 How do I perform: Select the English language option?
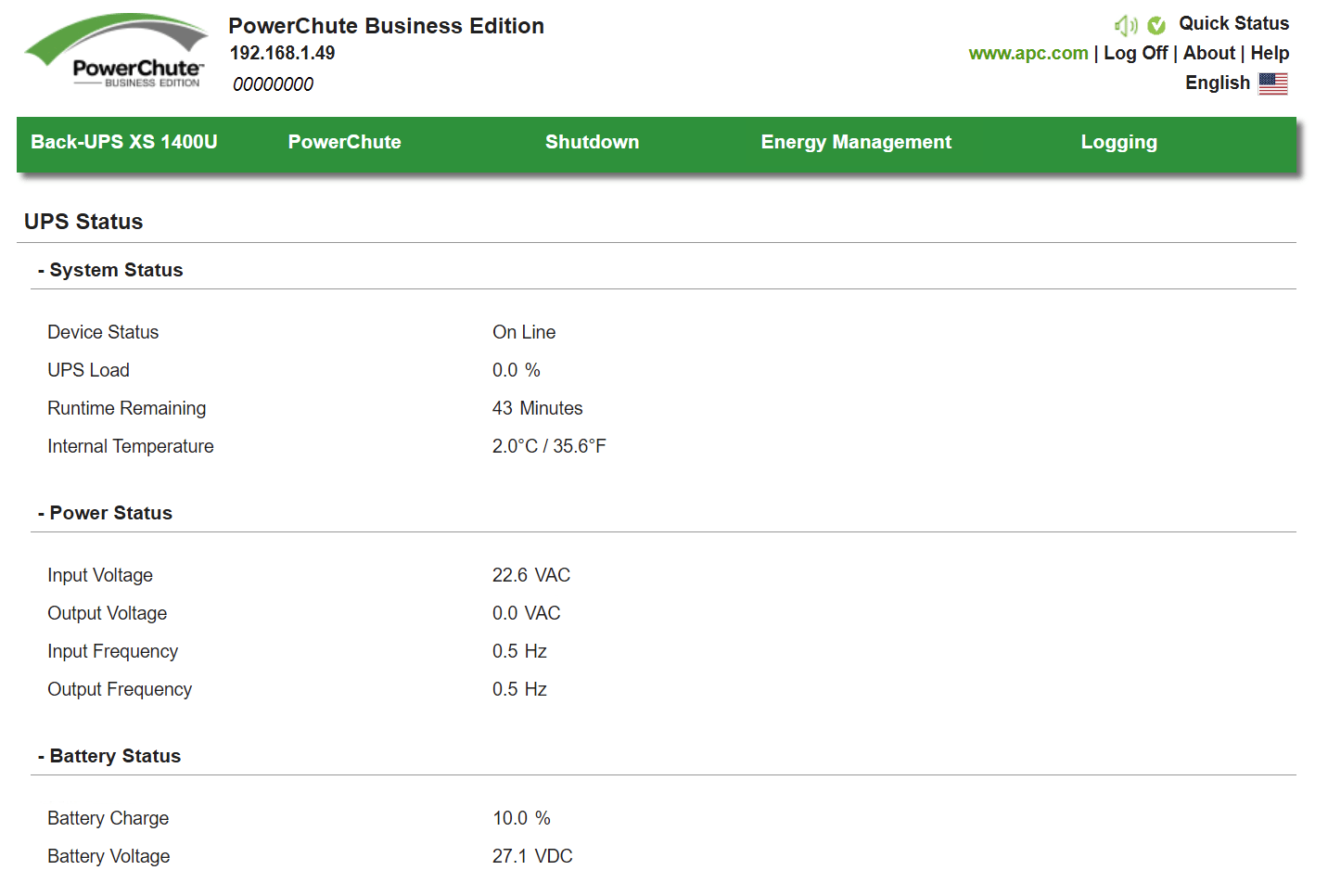1218,83
